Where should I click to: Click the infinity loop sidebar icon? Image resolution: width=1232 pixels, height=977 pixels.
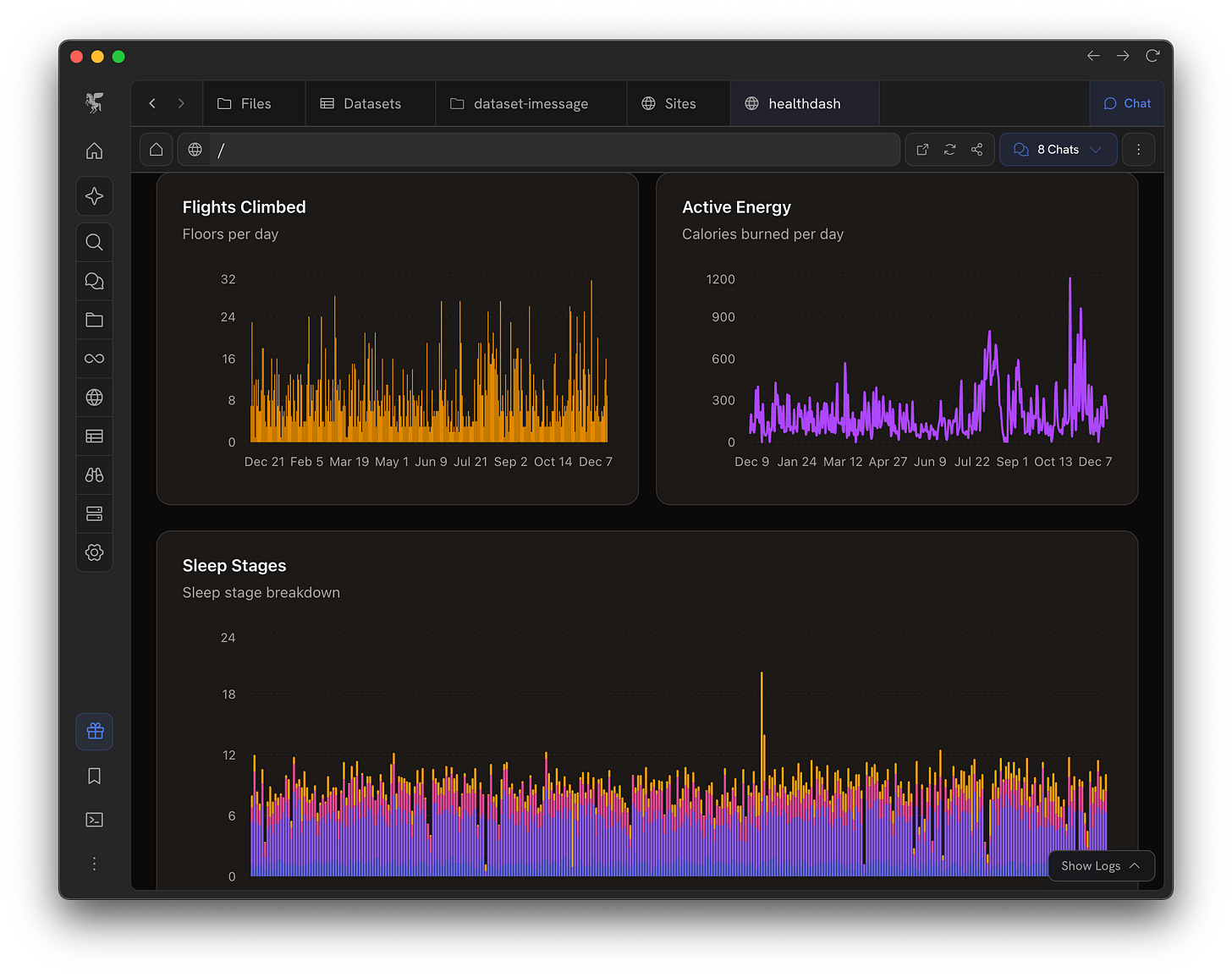[x=94, y=359]
